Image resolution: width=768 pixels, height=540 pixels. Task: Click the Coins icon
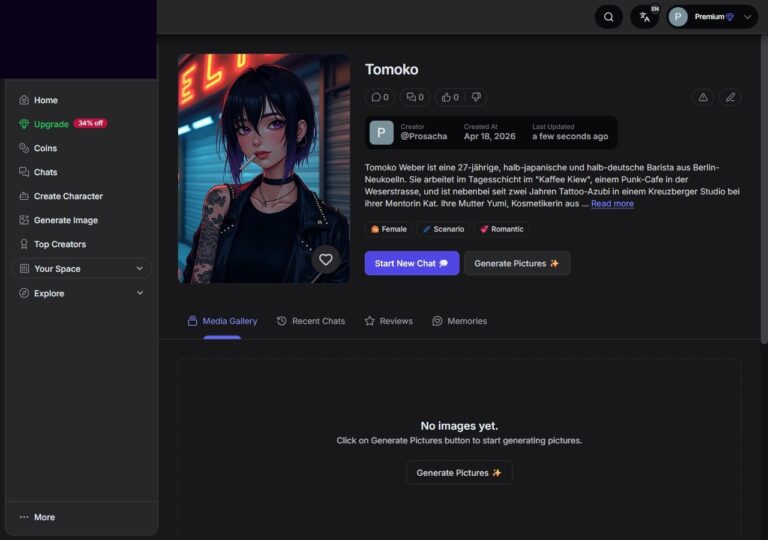[x=24, y=148]
